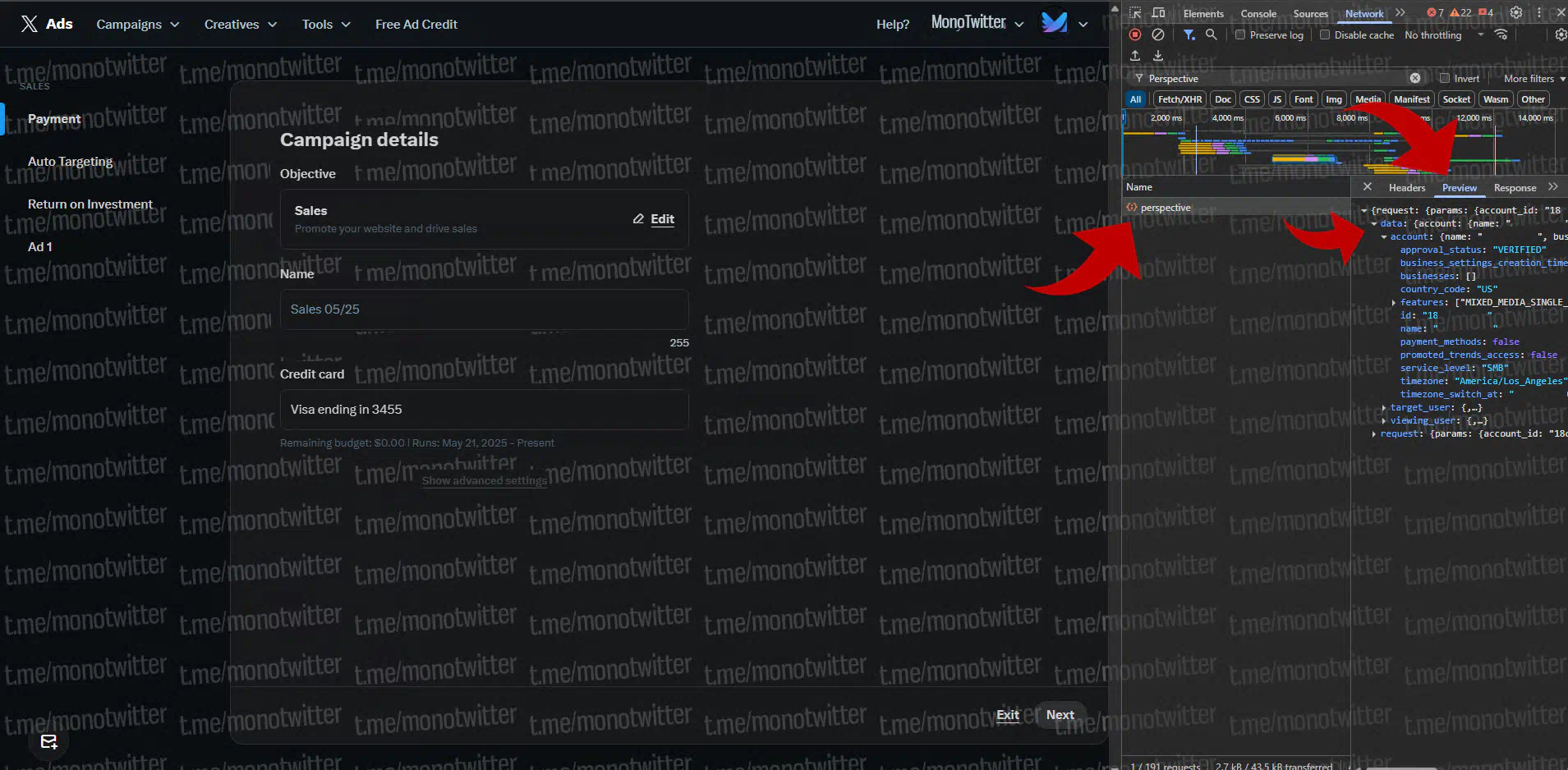
Task: Check the Invert checkbox
Action: coord(1445,79)
